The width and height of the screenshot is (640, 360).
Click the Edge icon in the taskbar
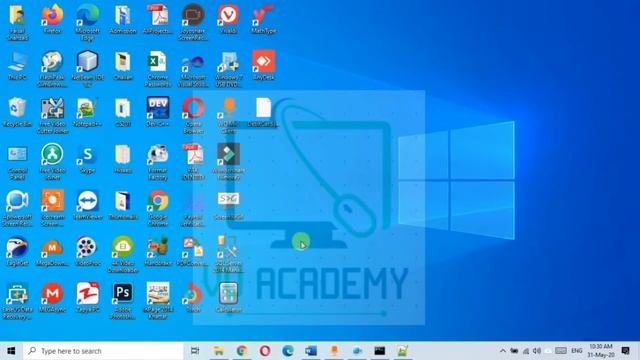[x=288, y=351]
